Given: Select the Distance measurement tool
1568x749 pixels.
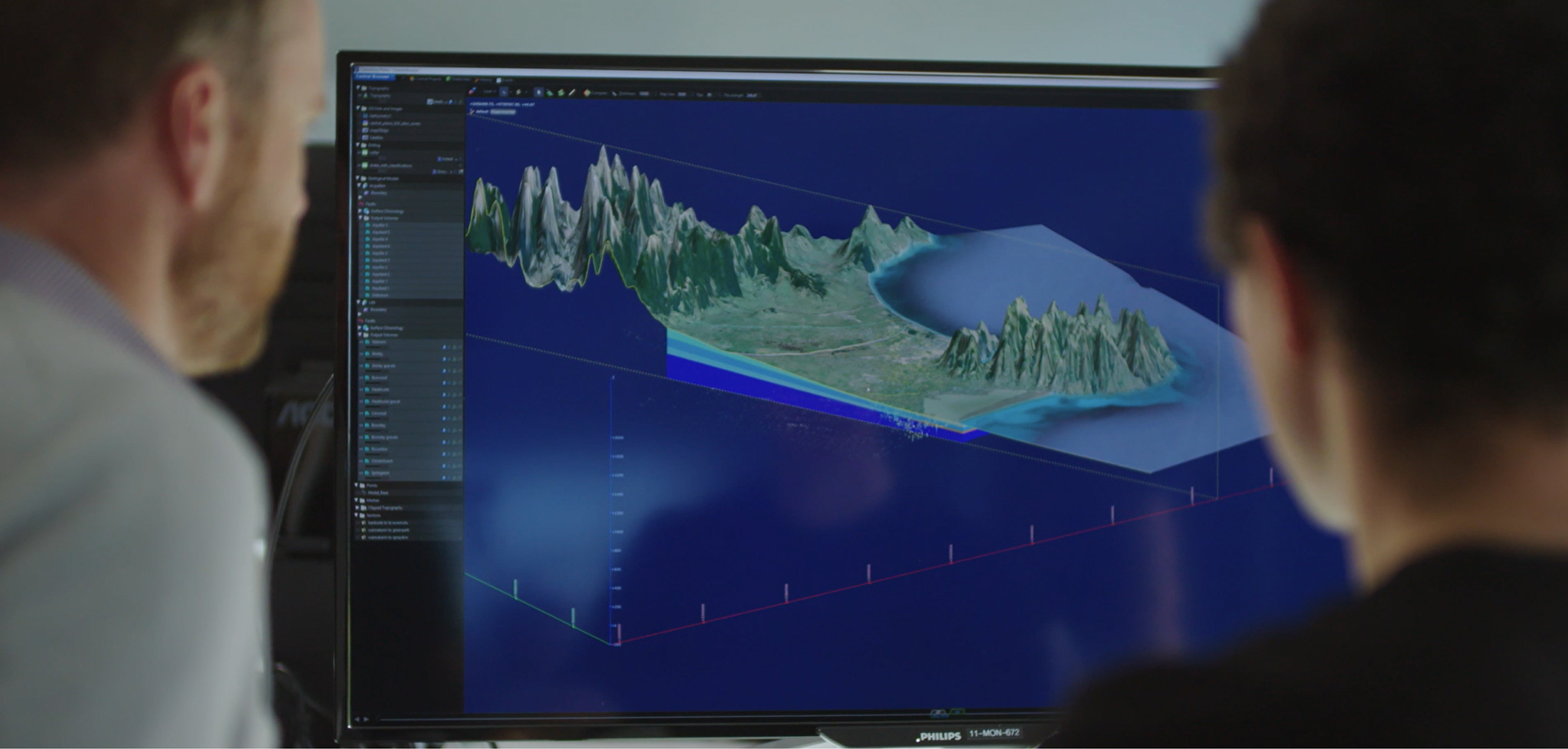Looking at the screenshot, I should pos(612,94).
